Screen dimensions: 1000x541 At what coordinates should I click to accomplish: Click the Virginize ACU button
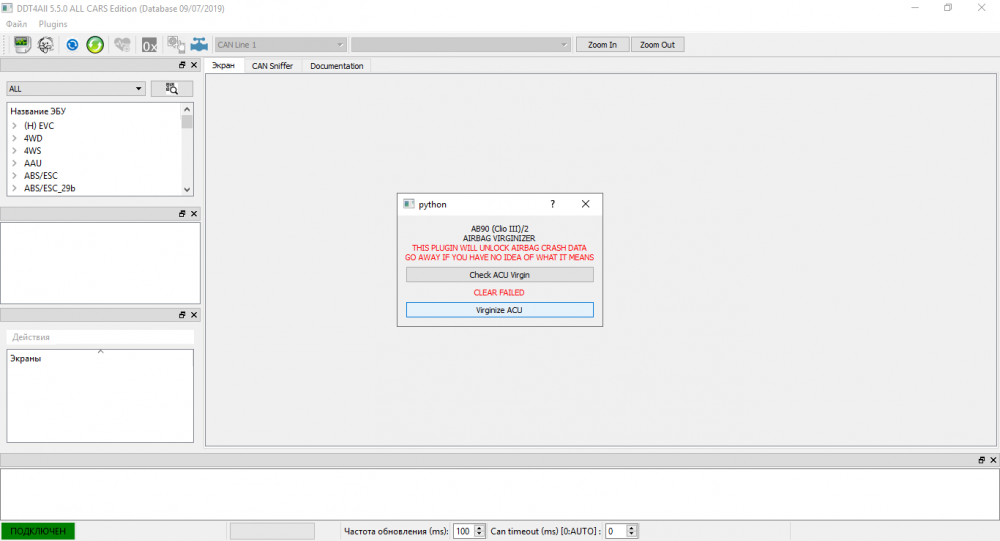coord(499,310)
